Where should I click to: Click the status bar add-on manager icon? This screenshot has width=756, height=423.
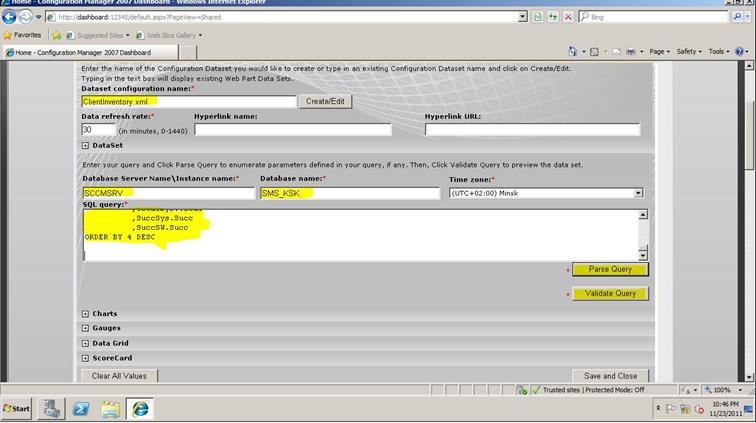coord(522,390)
